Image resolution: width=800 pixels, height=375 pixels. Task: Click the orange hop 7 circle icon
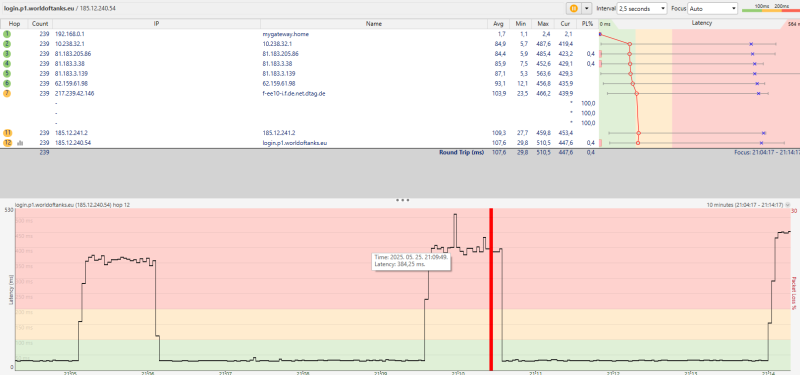click(x=7, y=93)
